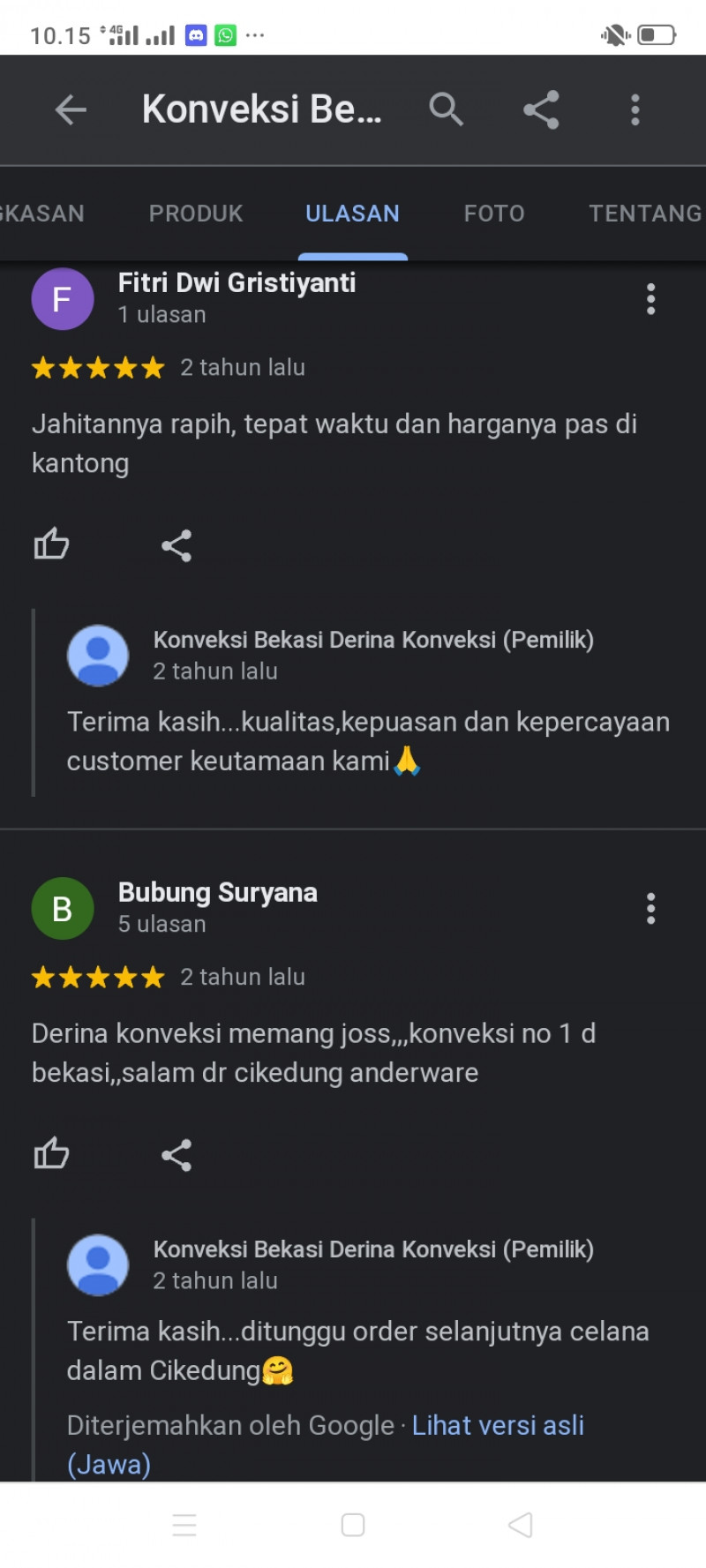Open the header three-dot overflow menu
The image size is (706, 1568).
point(635,110)
